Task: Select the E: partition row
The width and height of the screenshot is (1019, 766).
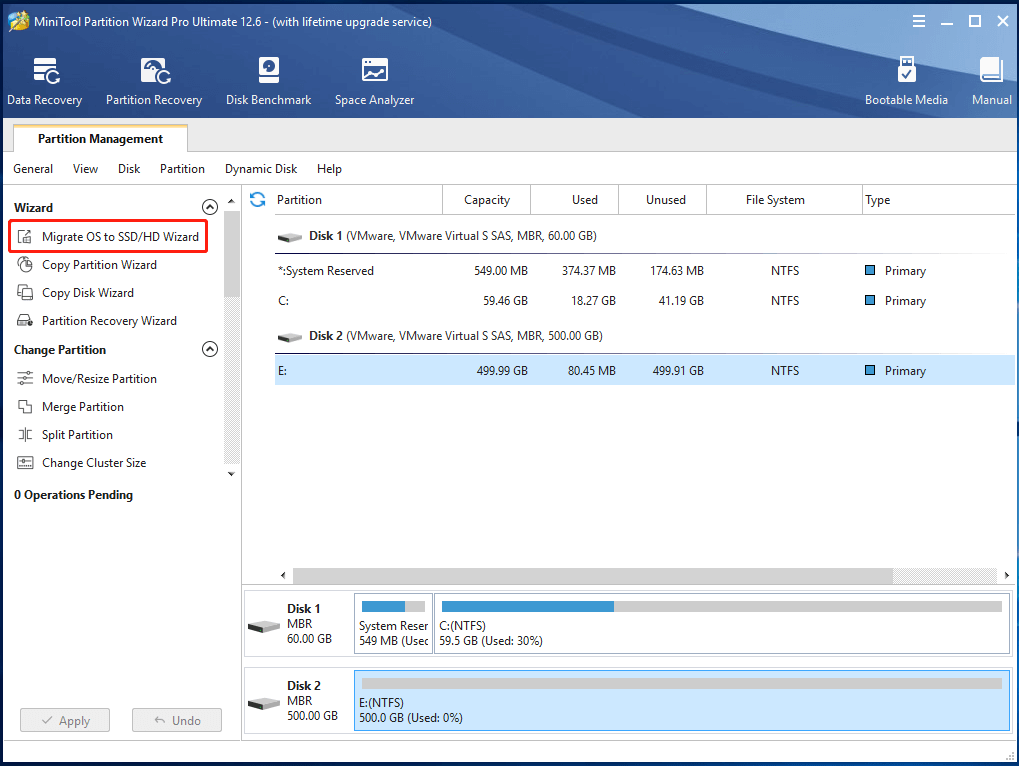Action: click(645, 370)
